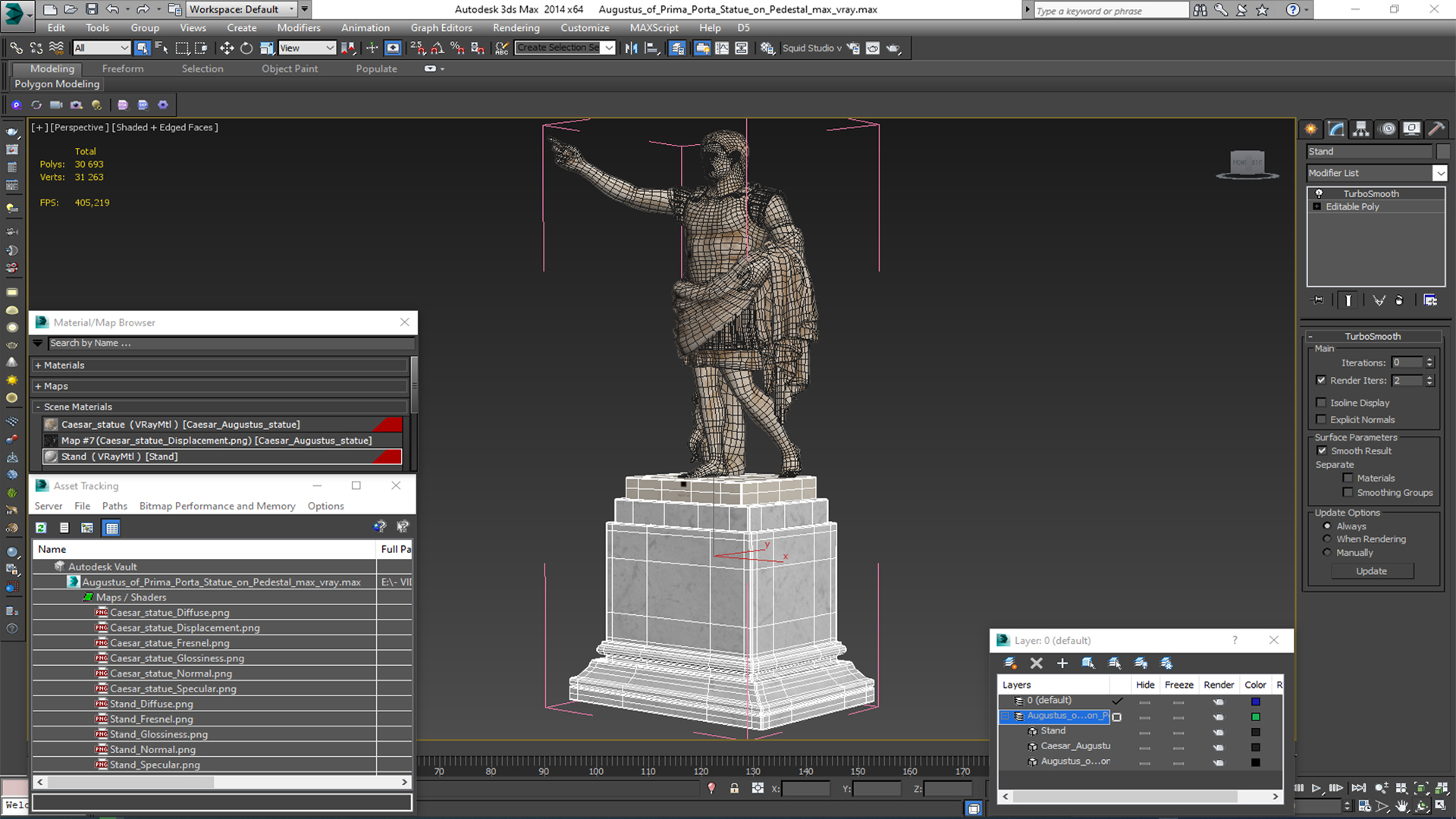
Task: Activate Select Object tool
Action: click(x=142, y=48)
